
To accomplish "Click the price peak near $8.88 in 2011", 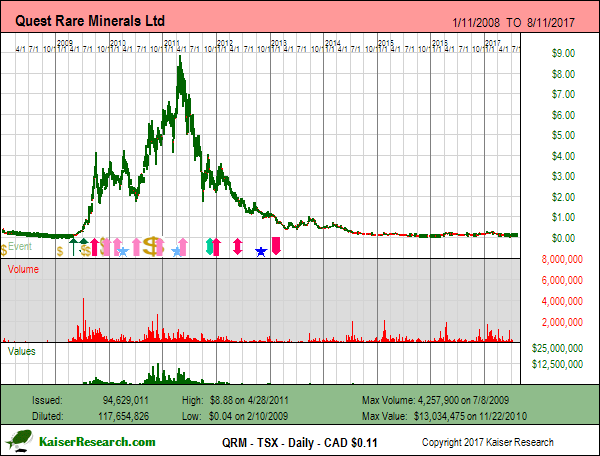I will click(x=180, y=57).
